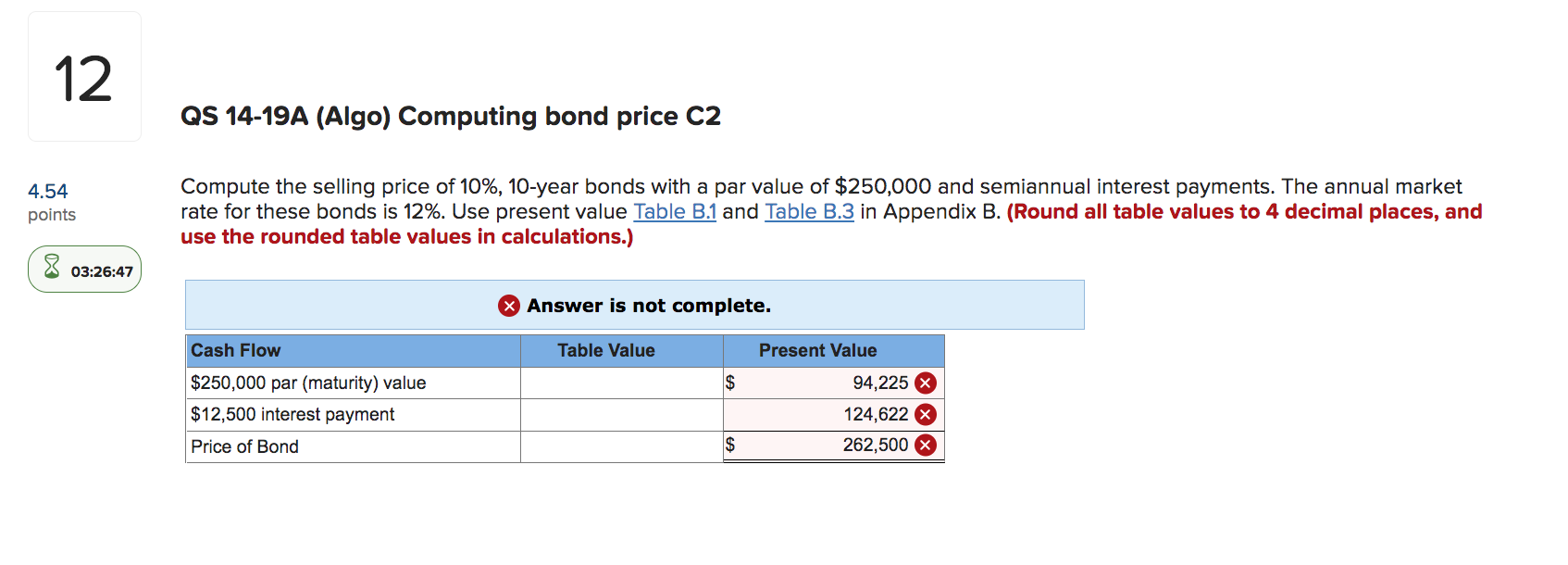Click the X in Answer is not complete banner
Screen dimensions: 1568x565
point(508,305)
